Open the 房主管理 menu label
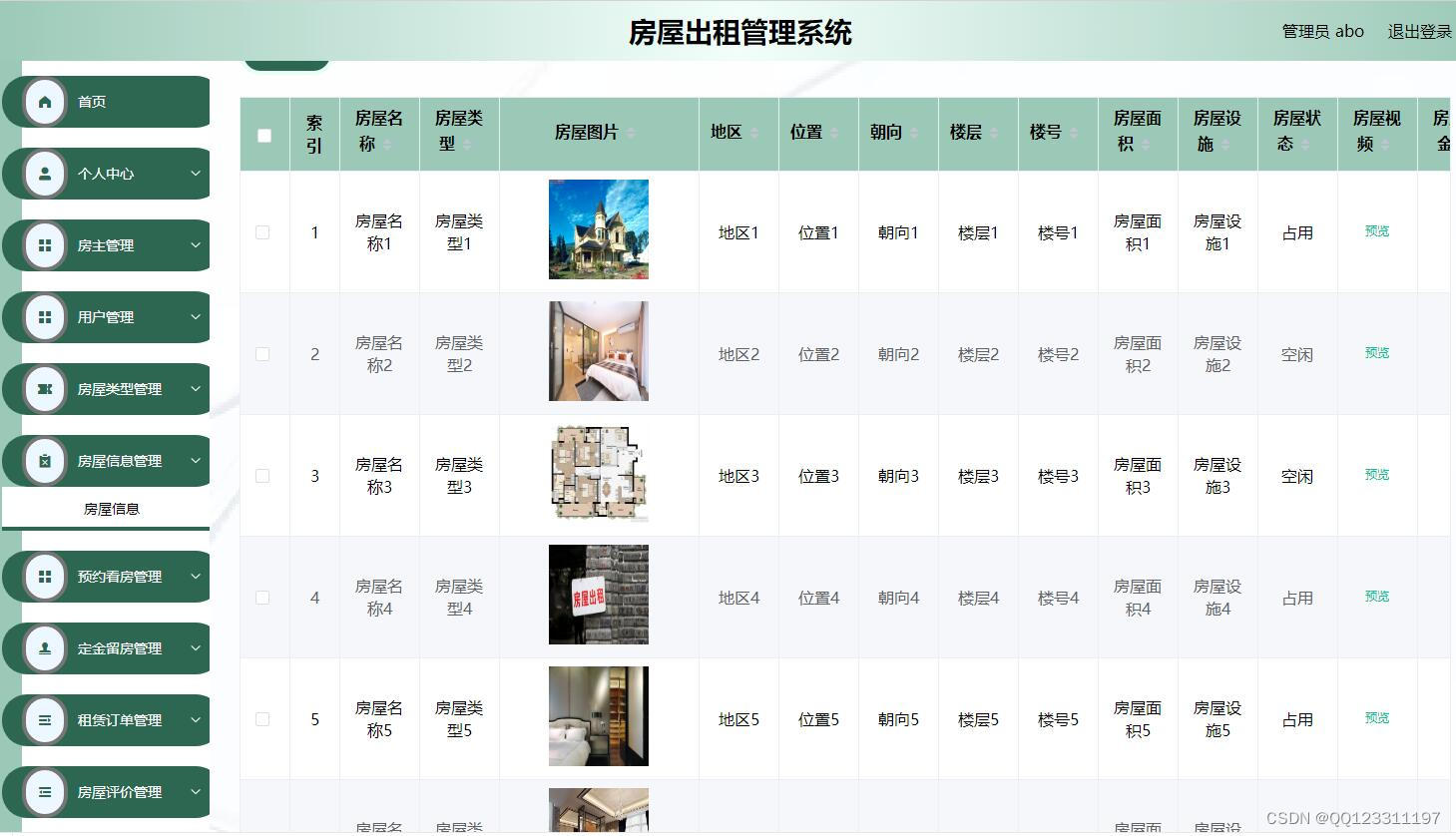1456x836 pixels. 106,245
